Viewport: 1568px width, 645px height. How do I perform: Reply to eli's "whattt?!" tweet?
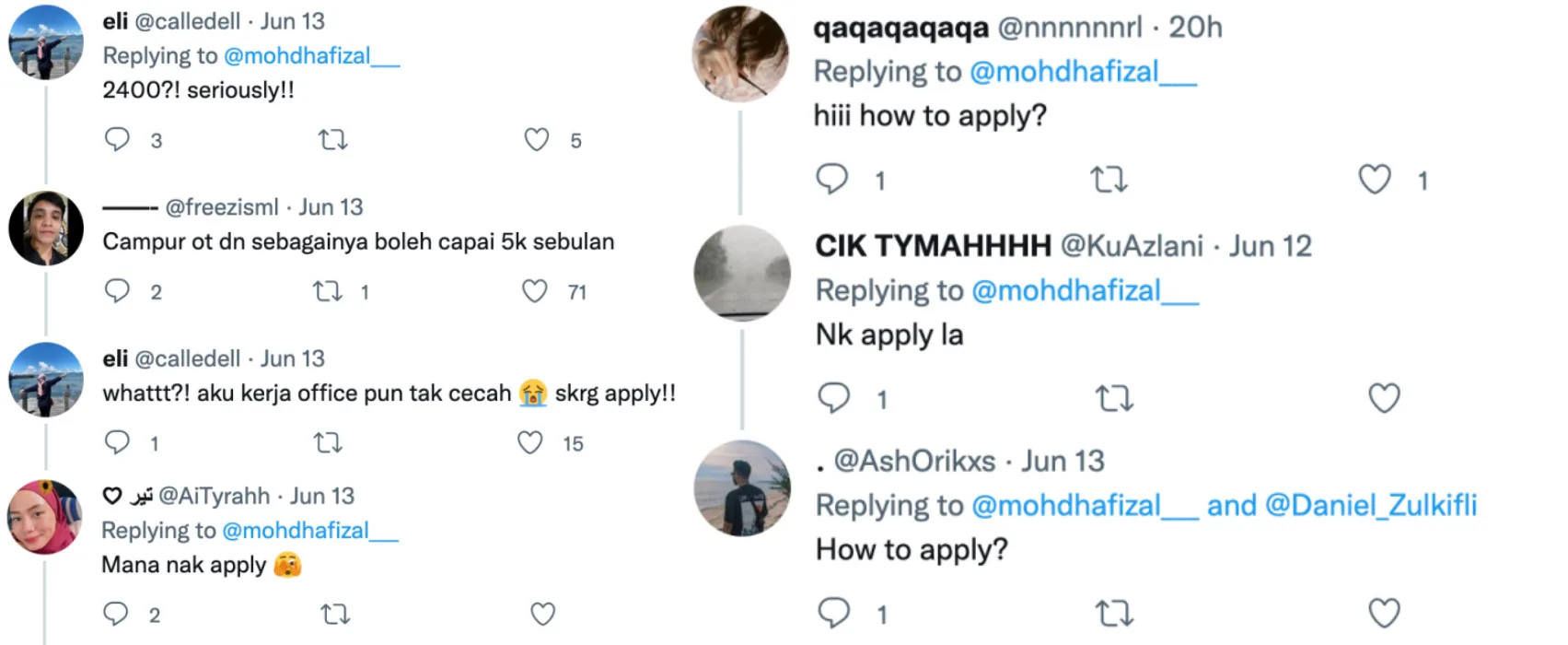point(117,443)
